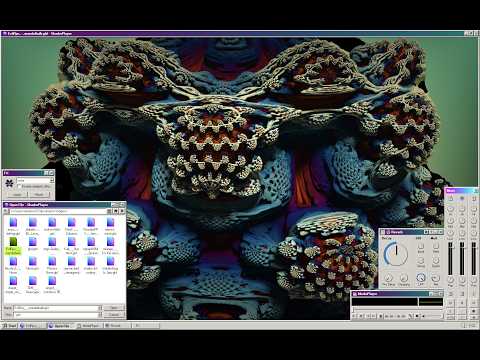Viewport: 480px width, 360px height.
Task: Click the path field in OpenFile window
Action: point(58,211)
